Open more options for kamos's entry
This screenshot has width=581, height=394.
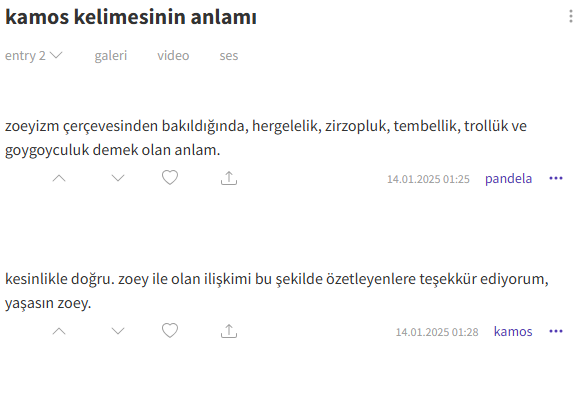[556, 331]
